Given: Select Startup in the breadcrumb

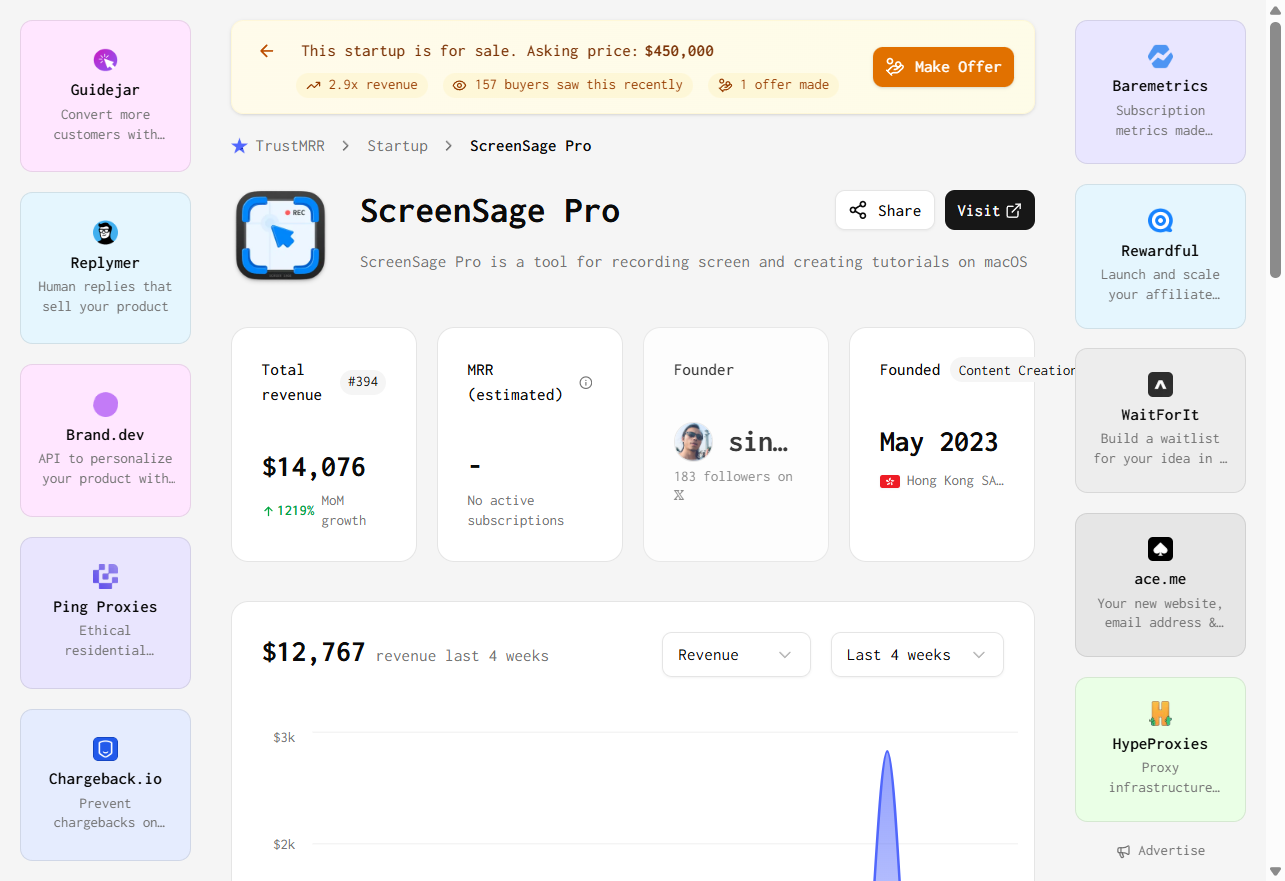Looking at the screenshot, I should point(398,145).
